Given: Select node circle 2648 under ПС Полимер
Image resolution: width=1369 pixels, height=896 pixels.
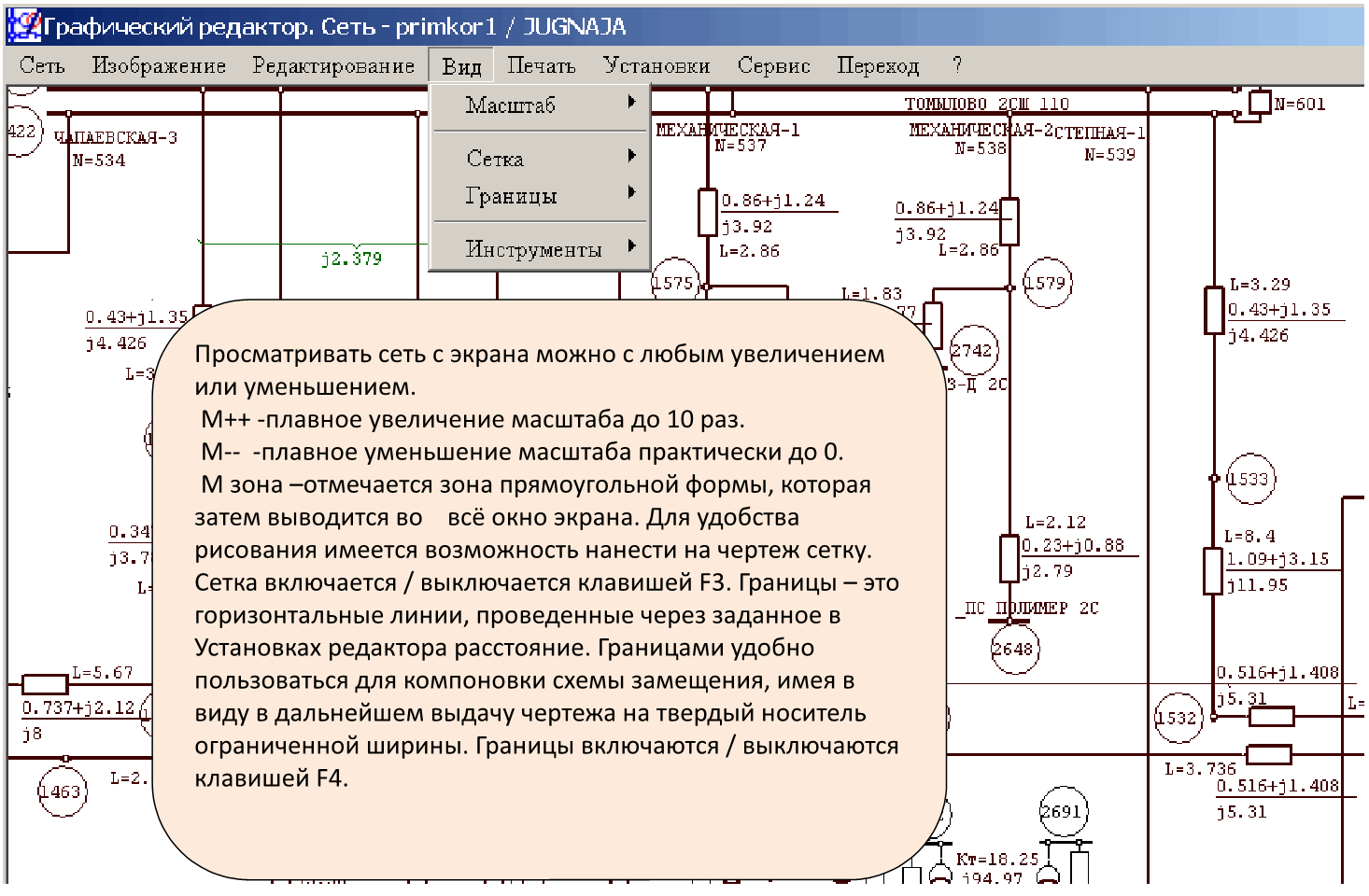Looking at the screenshot, I should [1013, 649].
